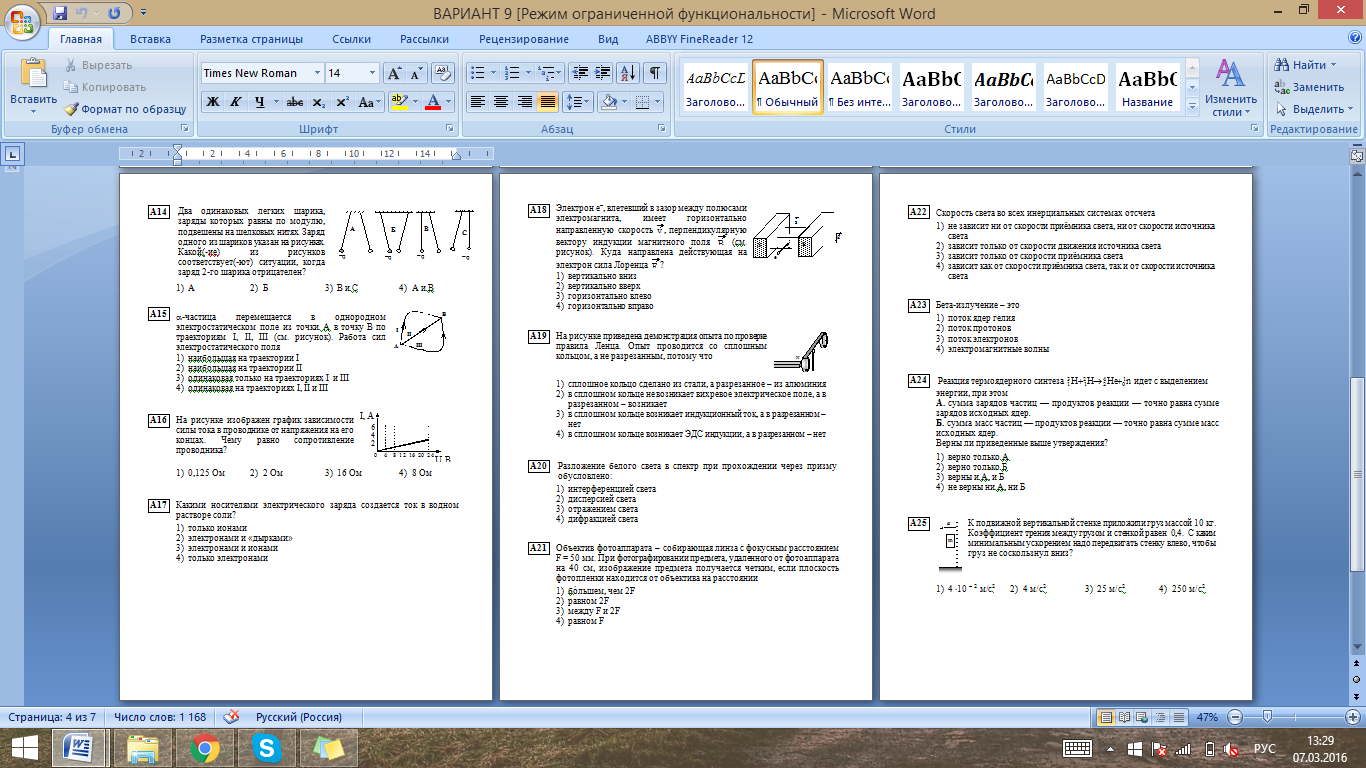Open the Рассылки ribbon tab
This screenshot has width=1366, height=768.
click(x=424, y=39)
